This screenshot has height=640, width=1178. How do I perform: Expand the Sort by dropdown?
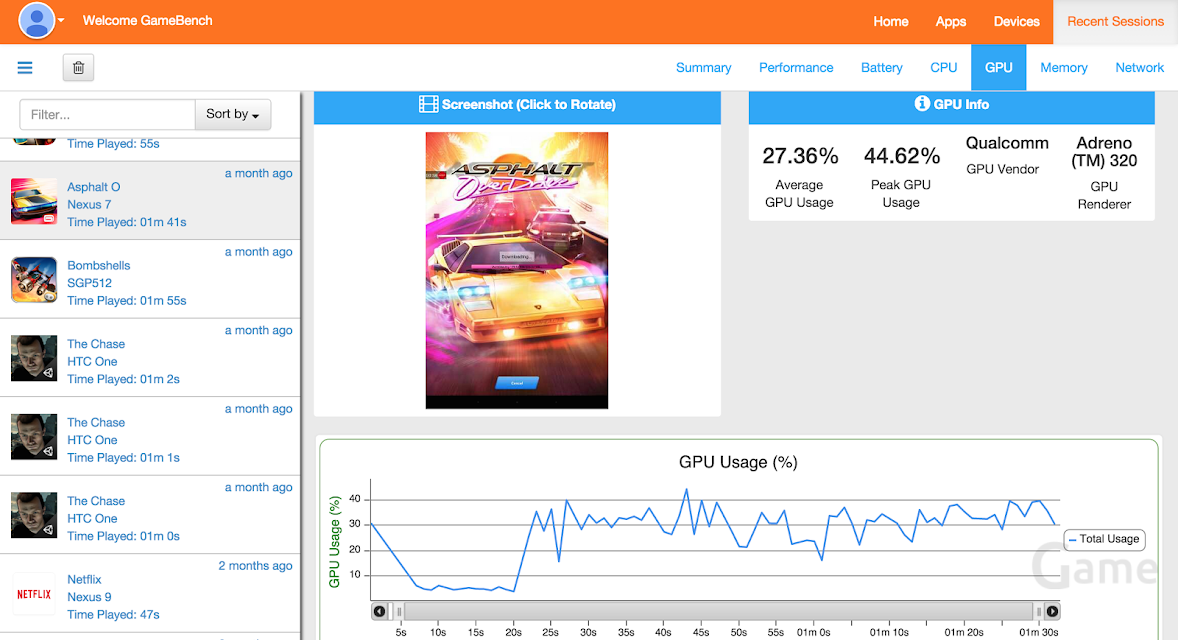pyautogui.click(x=232, y=115)
